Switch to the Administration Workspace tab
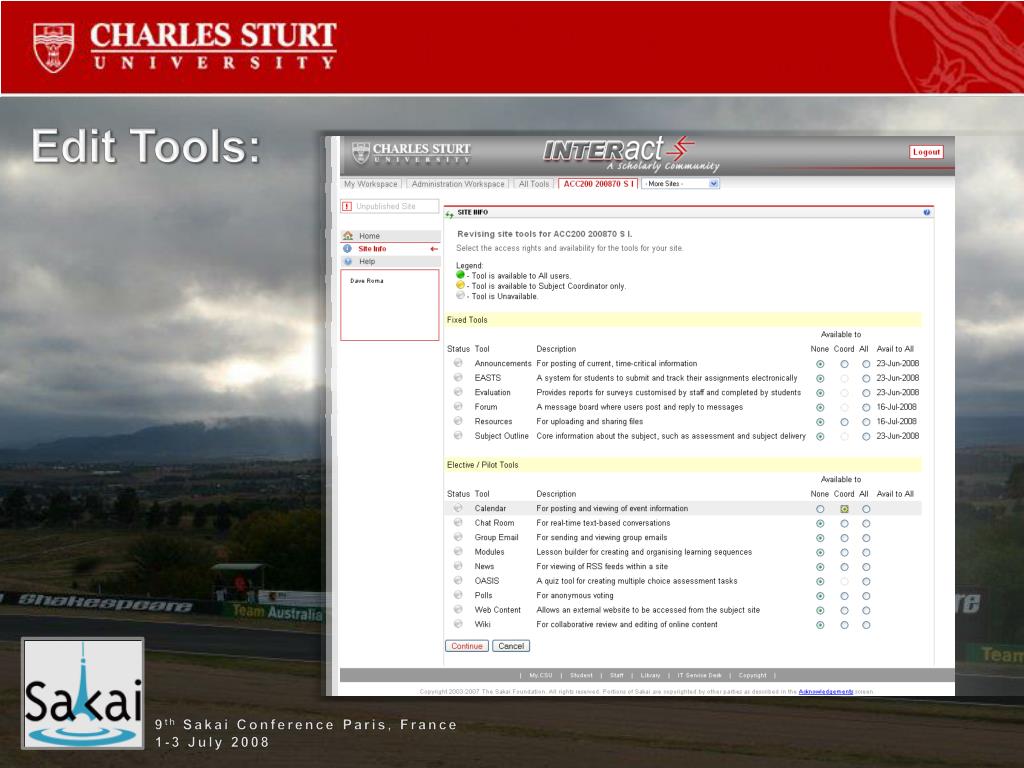 click(458, 184)
